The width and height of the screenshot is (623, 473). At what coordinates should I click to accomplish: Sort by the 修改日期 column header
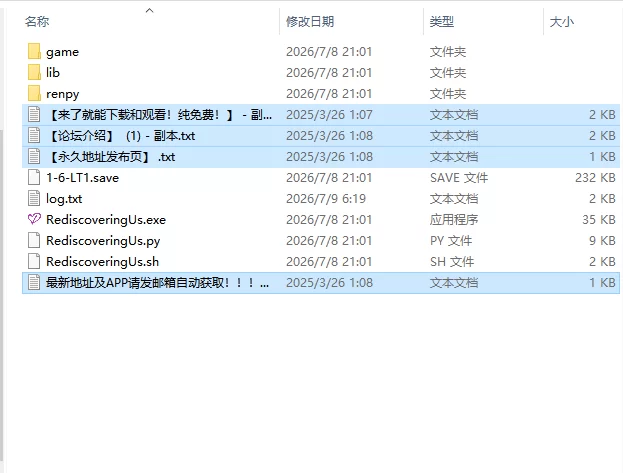310,21
